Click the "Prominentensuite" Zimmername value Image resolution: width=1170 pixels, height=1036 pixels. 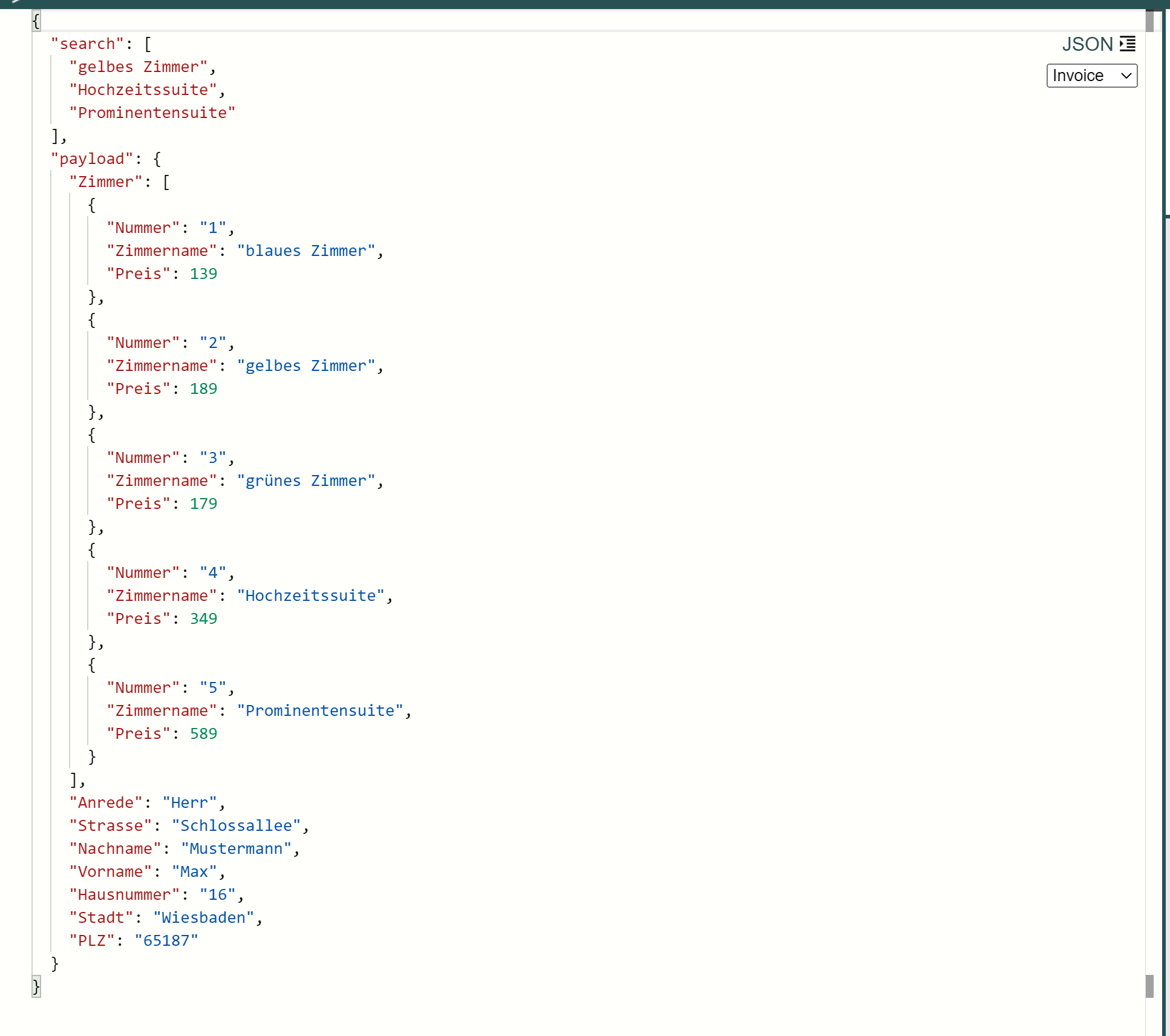coord(320,711)
